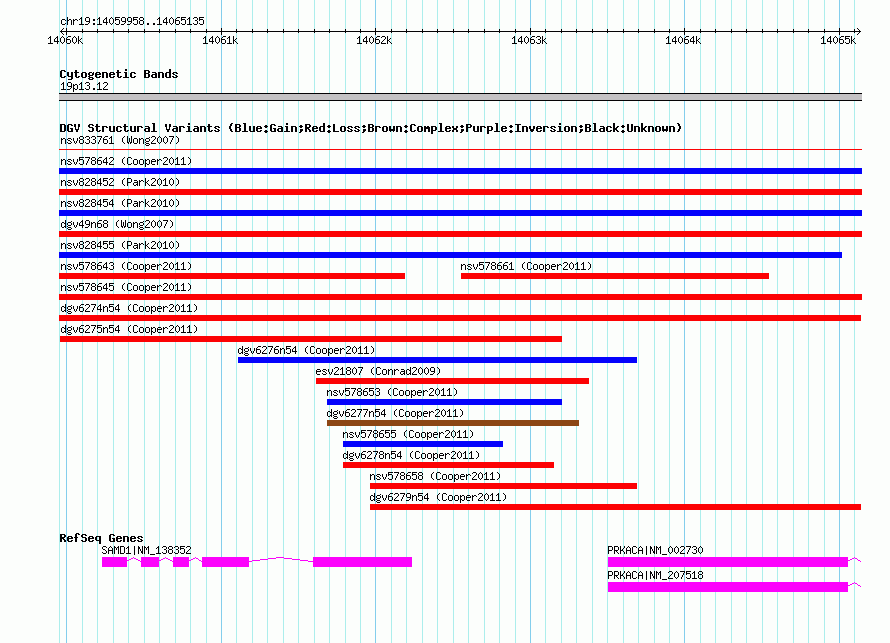Click the dgv6274n54 (Cooper2011) label
Image resolution: width=890 pixels, height=643 pixels.
coord(129,308)
